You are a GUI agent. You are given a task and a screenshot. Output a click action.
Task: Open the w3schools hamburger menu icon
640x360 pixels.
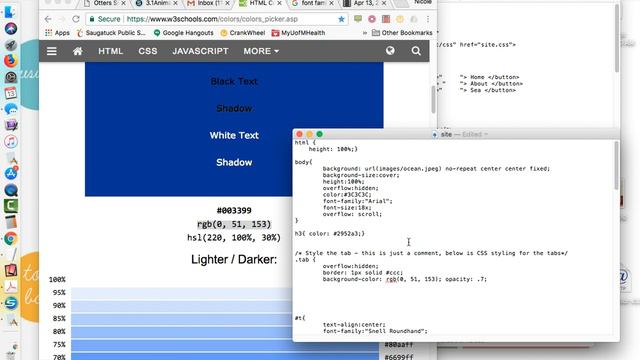(51, 51)
